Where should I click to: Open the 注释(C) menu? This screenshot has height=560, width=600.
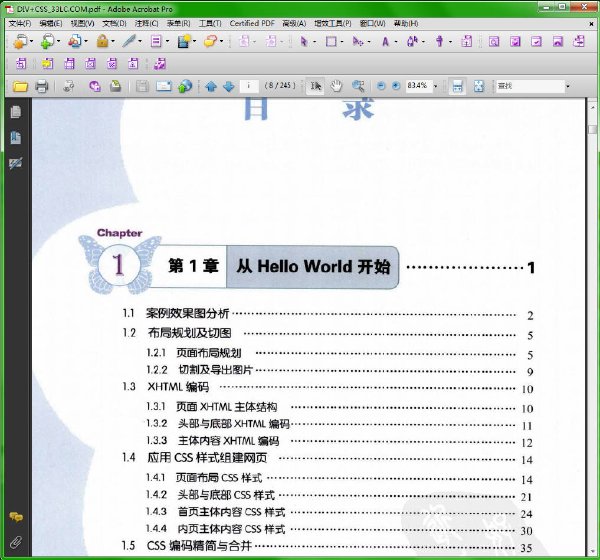coord(146,24)
